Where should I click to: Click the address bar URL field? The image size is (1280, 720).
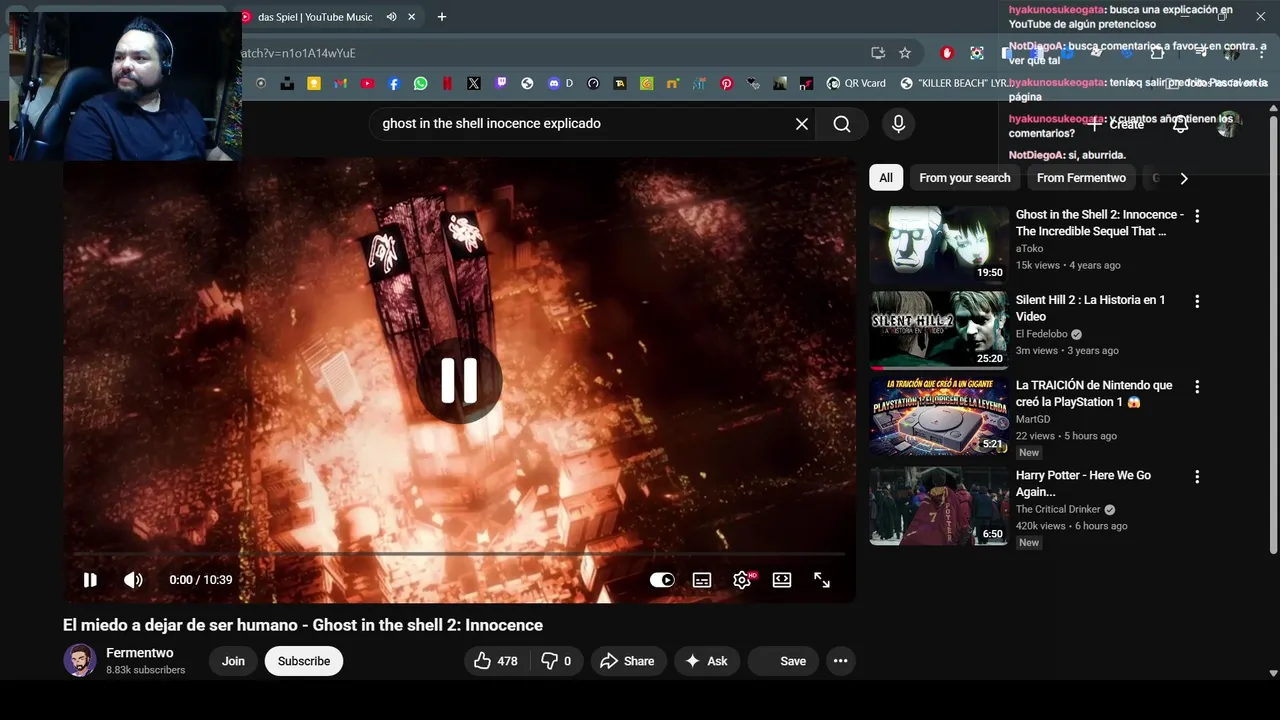[550, 53]
